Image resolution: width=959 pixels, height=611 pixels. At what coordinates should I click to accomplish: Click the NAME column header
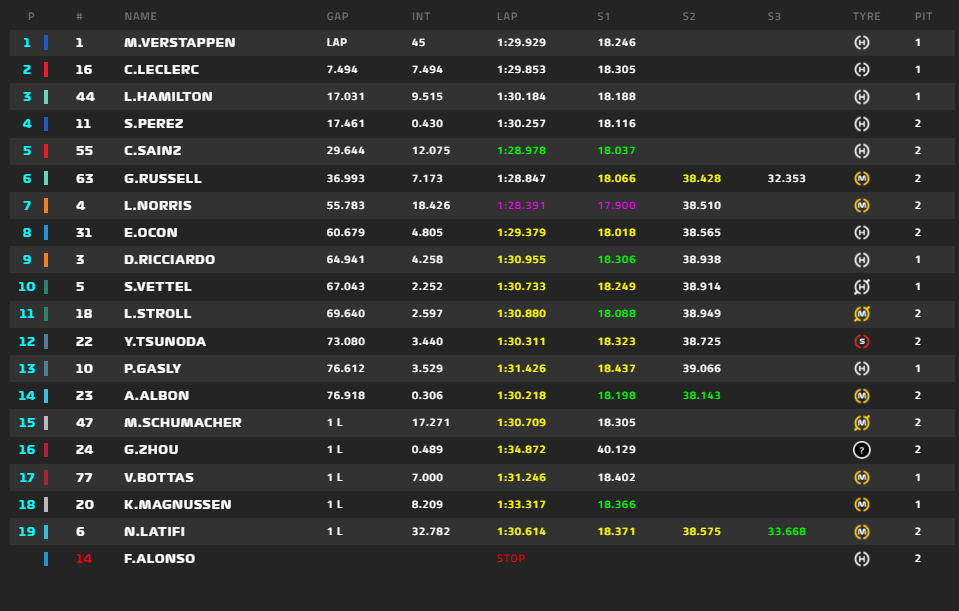[x=140, y=17]
